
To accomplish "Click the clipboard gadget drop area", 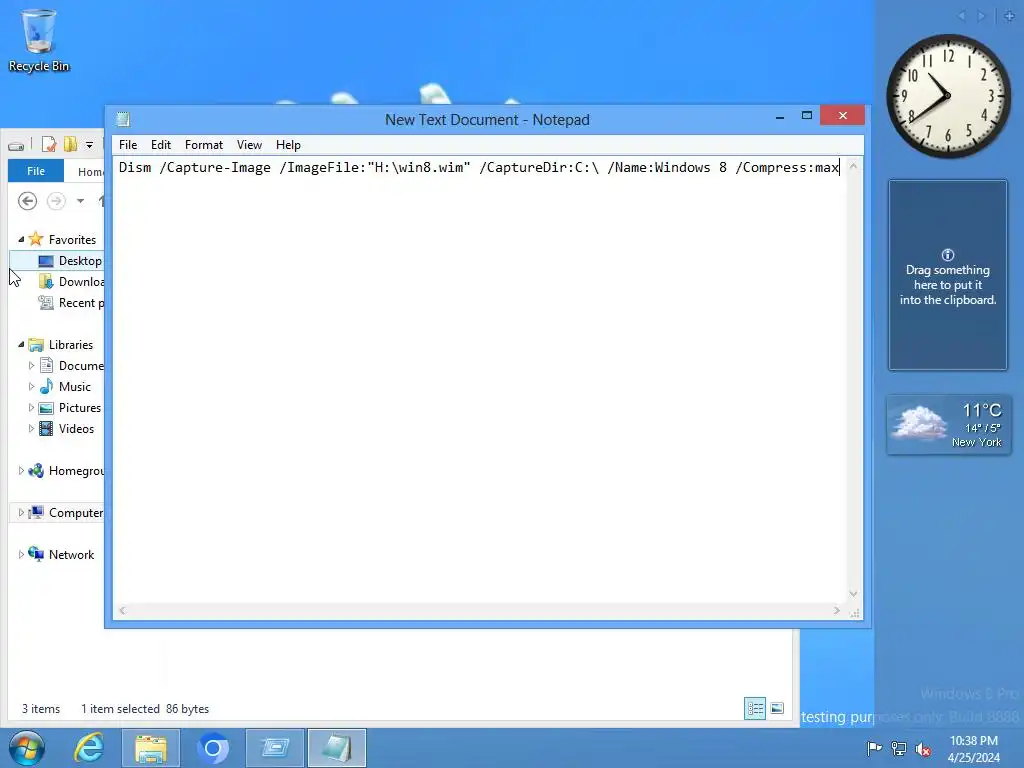I will (x=948, y=275).
